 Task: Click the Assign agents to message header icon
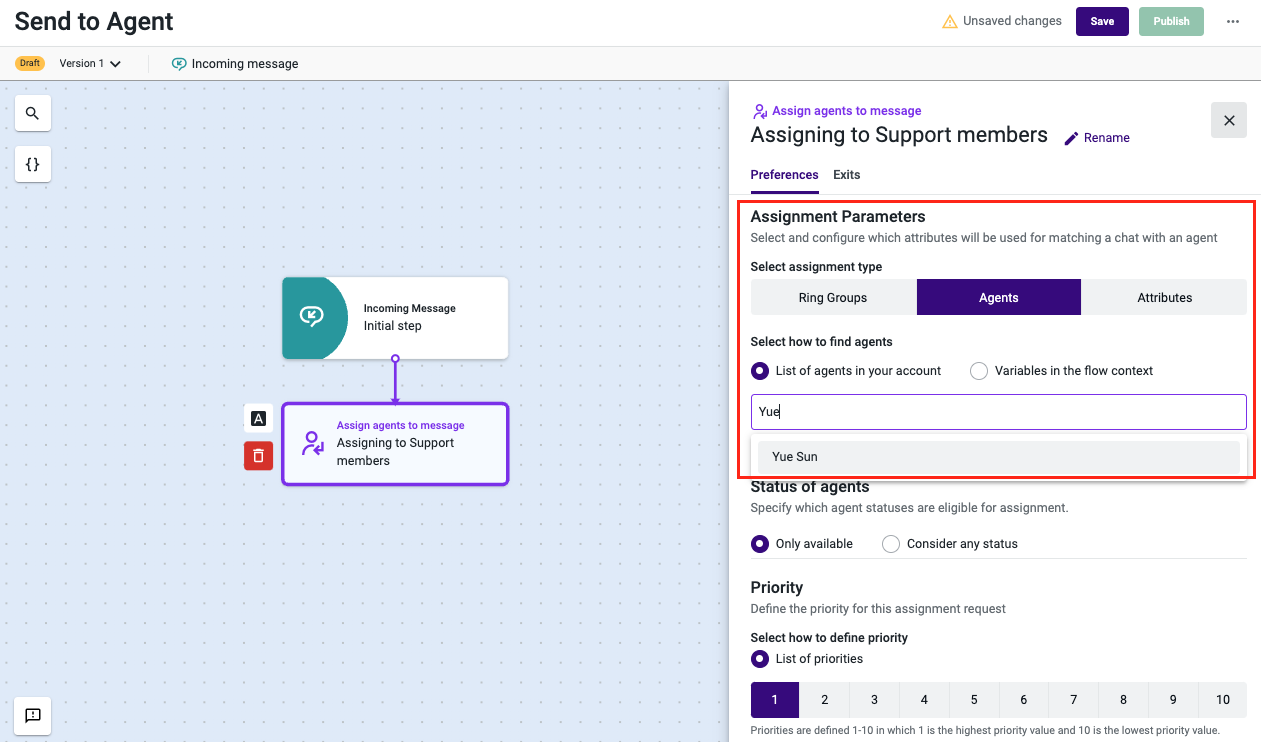[x=760, y=111]
